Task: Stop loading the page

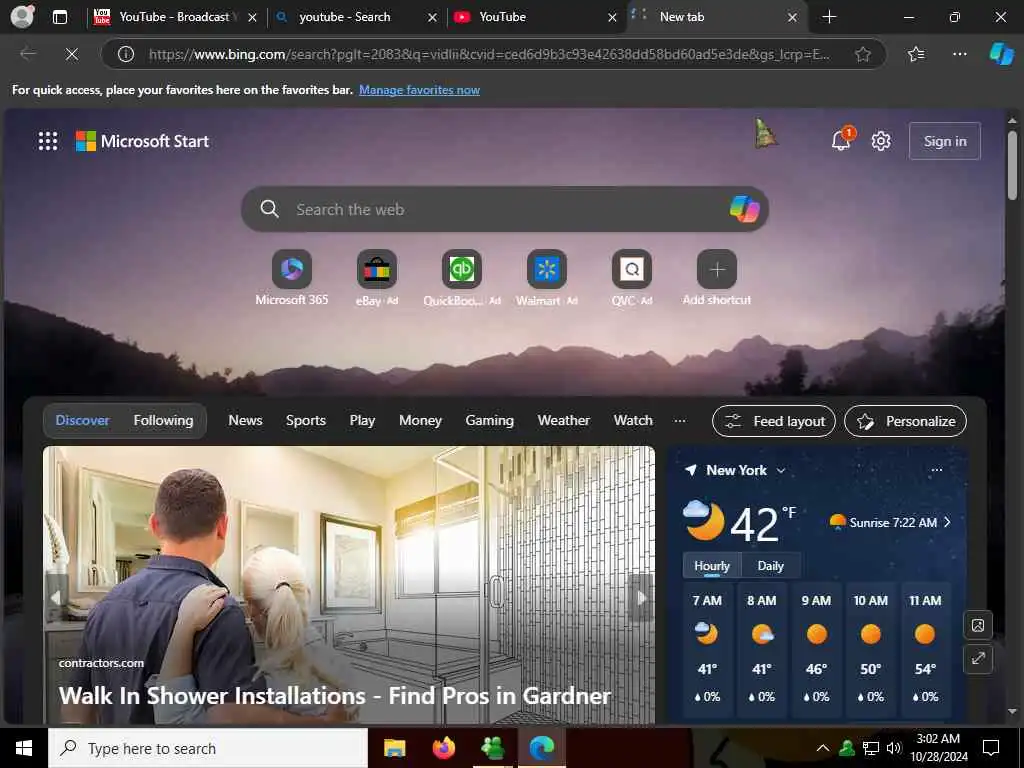Action: (x=72, y=54)
